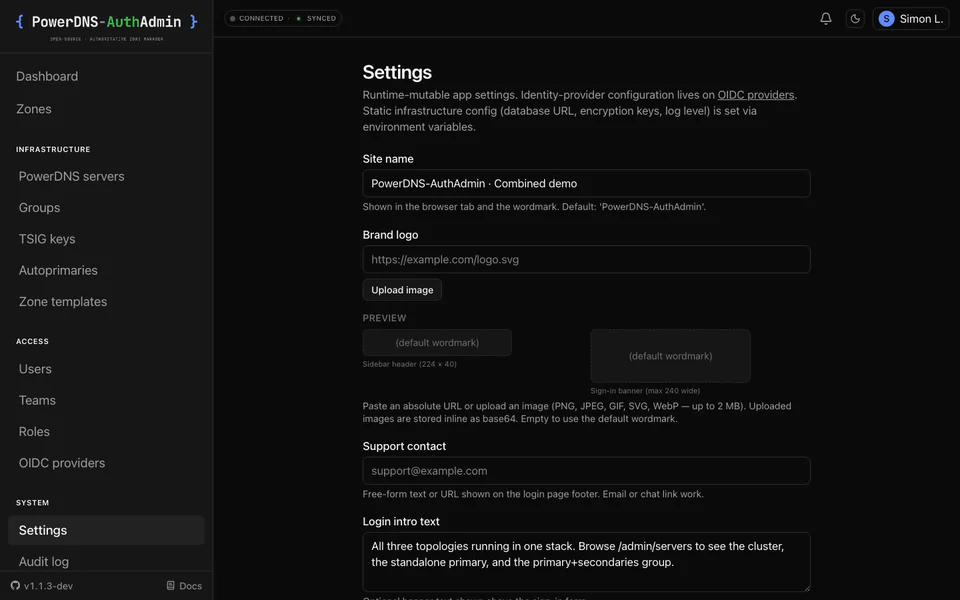This screenshot has width=960, height=600.
Task: Click the Brand logo URL field
Action: pos(587,260)
